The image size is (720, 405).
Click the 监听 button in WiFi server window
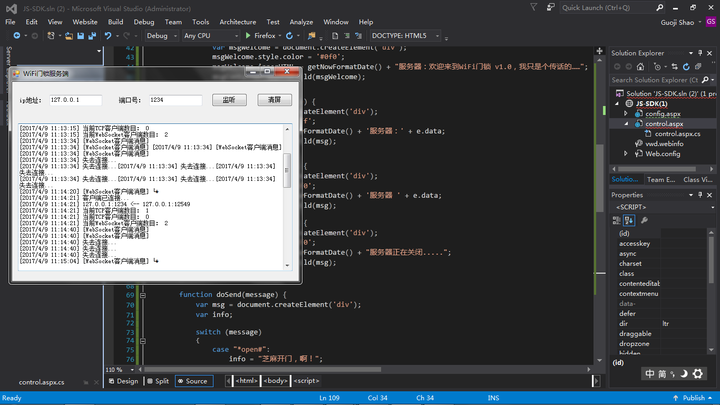pos(228,100)
